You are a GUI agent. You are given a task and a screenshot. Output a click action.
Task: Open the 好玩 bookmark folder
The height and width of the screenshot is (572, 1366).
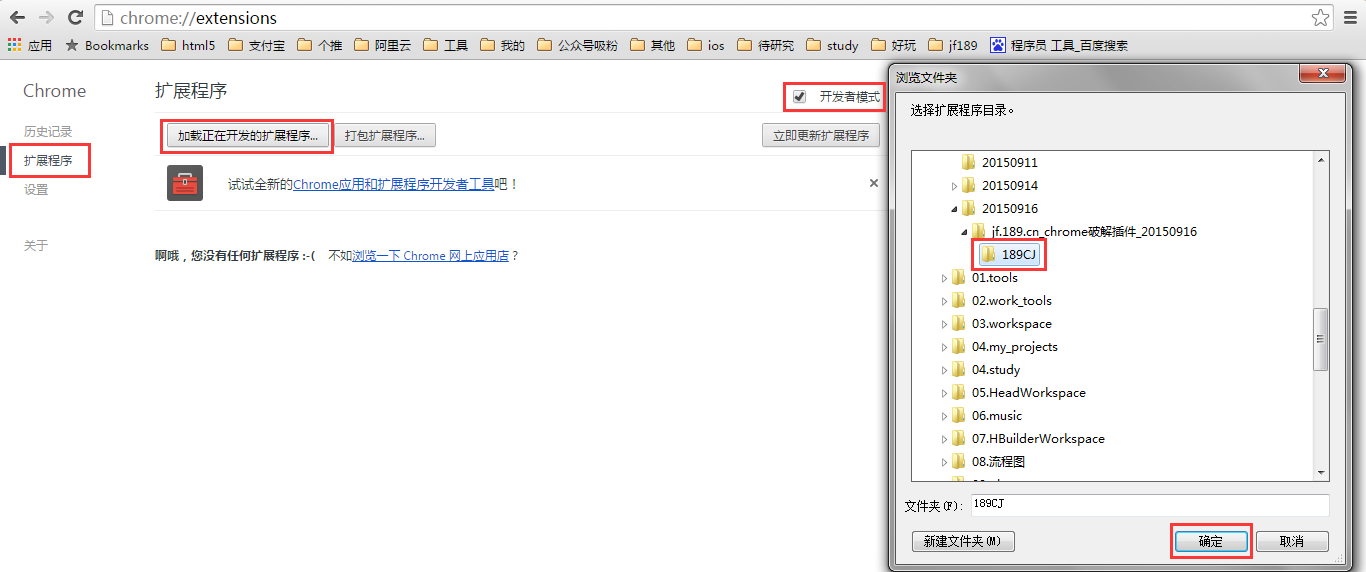[894, 45]
